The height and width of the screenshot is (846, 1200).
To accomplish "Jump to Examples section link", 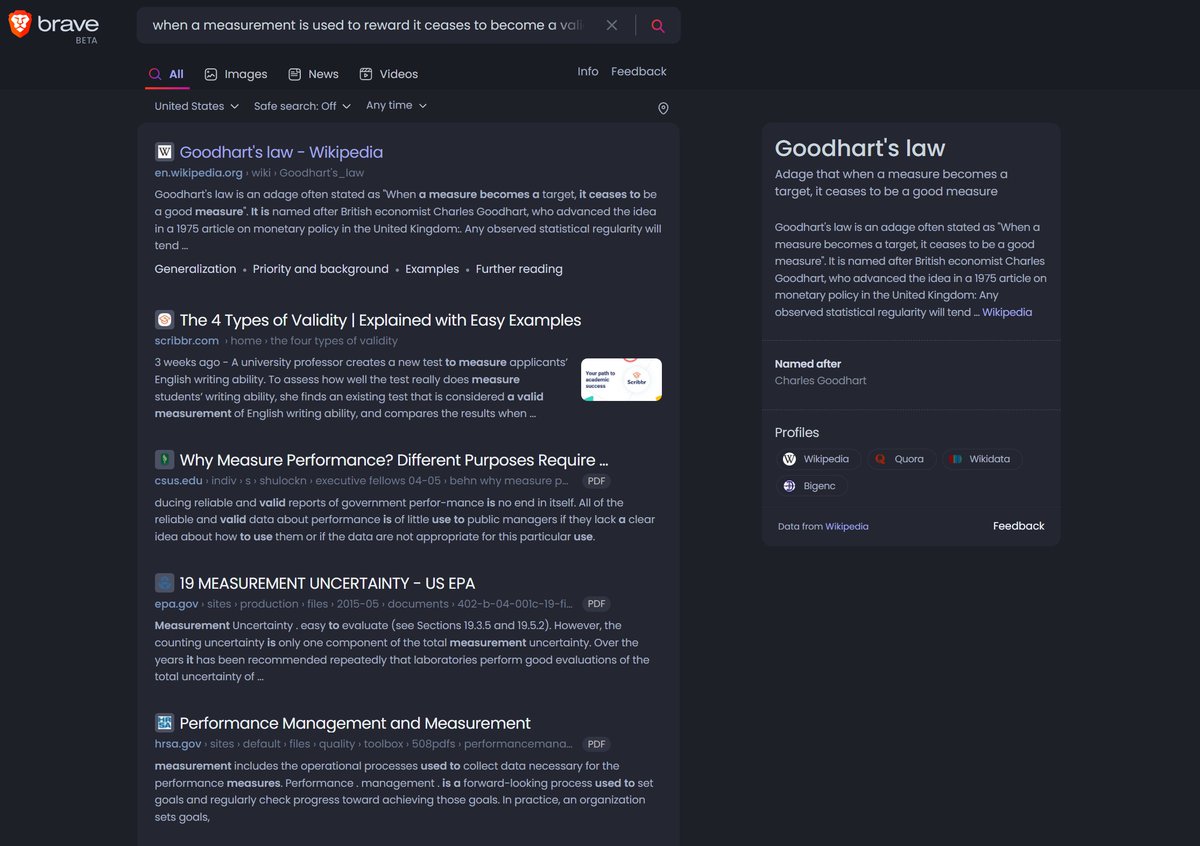I will (432, 269).
